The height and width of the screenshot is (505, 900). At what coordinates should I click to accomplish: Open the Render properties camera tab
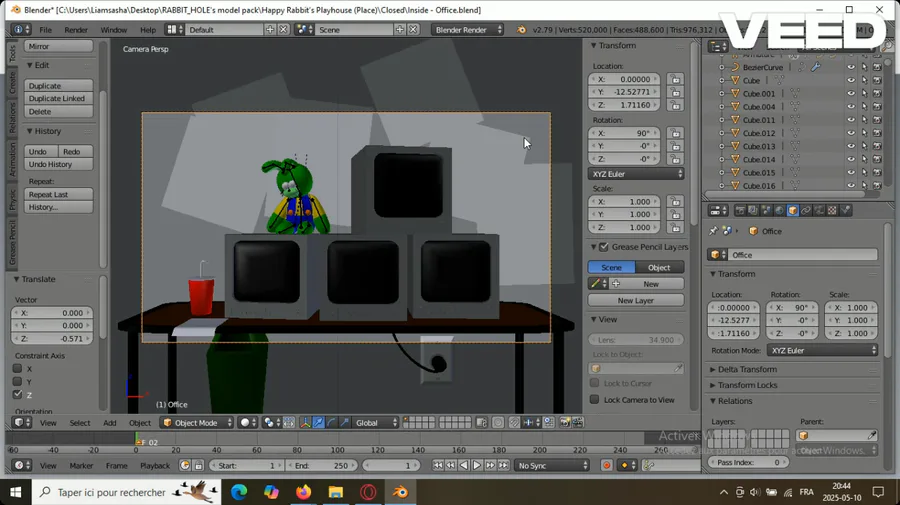point(740,211)
